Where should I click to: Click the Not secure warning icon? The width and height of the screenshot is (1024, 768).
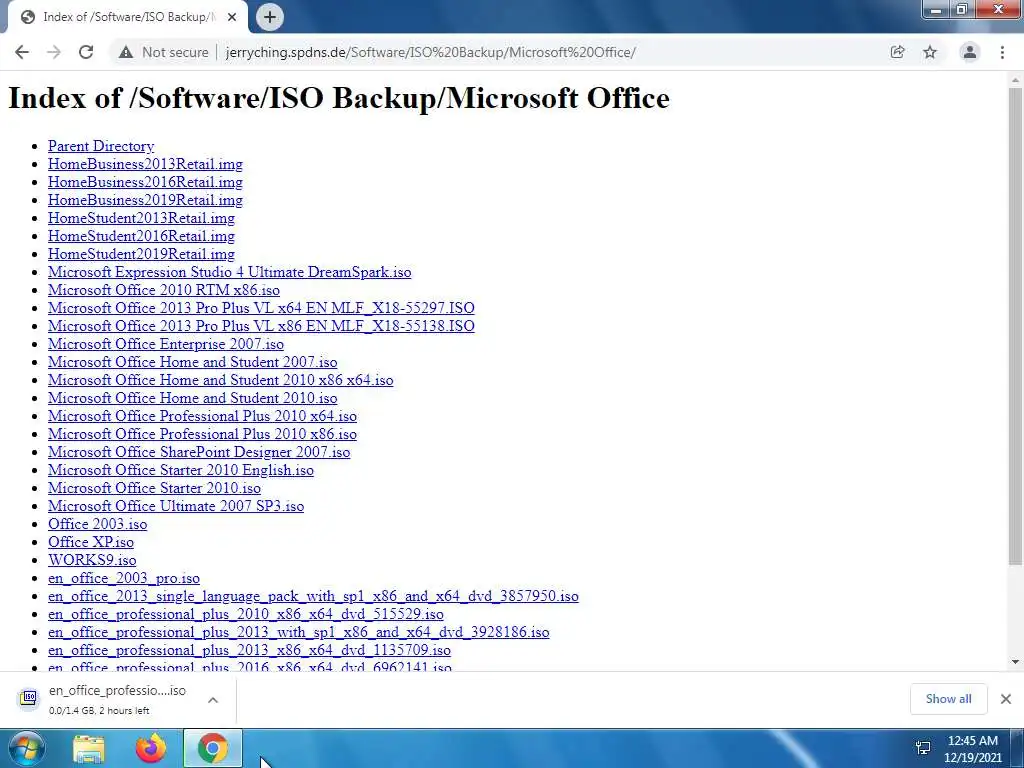126,52
